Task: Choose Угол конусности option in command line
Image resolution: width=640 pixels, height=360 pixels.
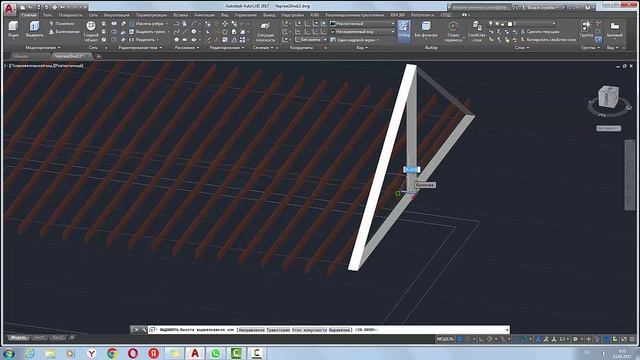Action: coord(309,330)
